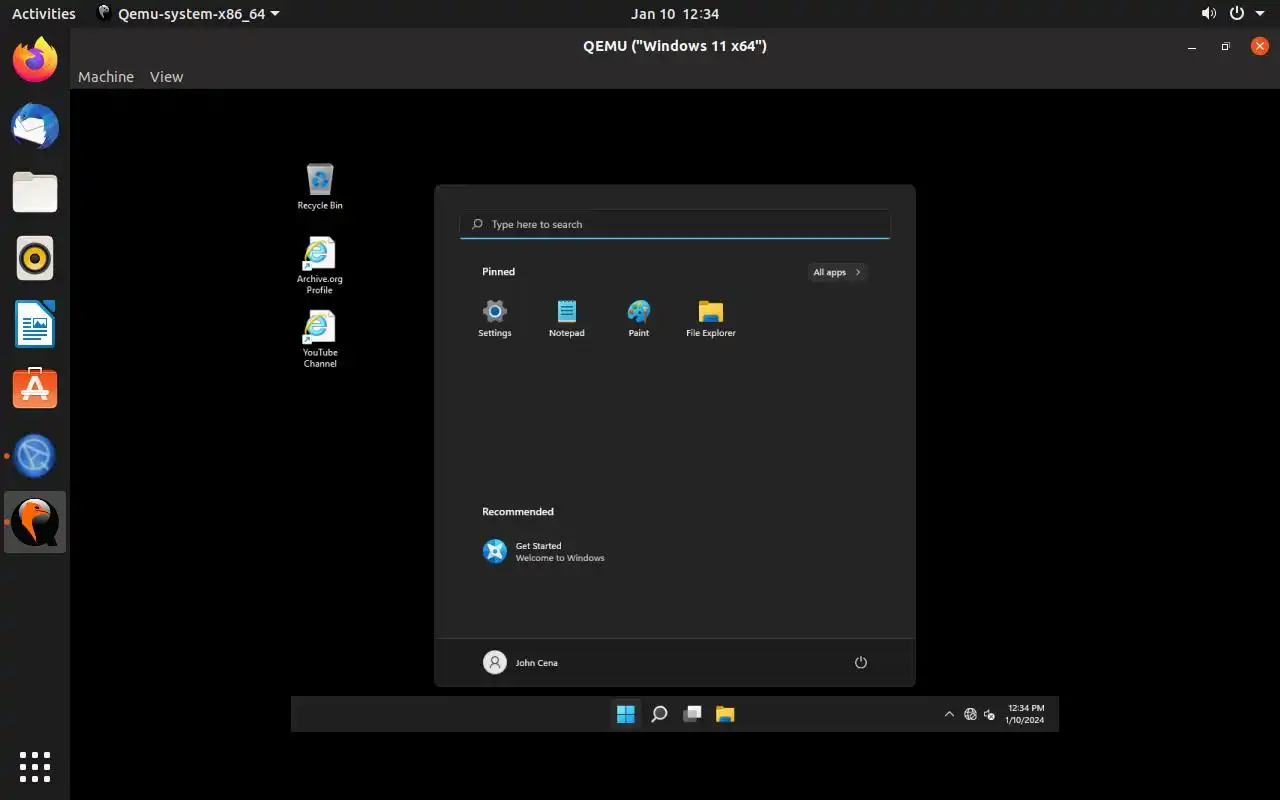Image resolution: width=1280 pixels, height=800 pixels.
Task: Click the Pinned section heading
Action: click(x=498, y=272)
